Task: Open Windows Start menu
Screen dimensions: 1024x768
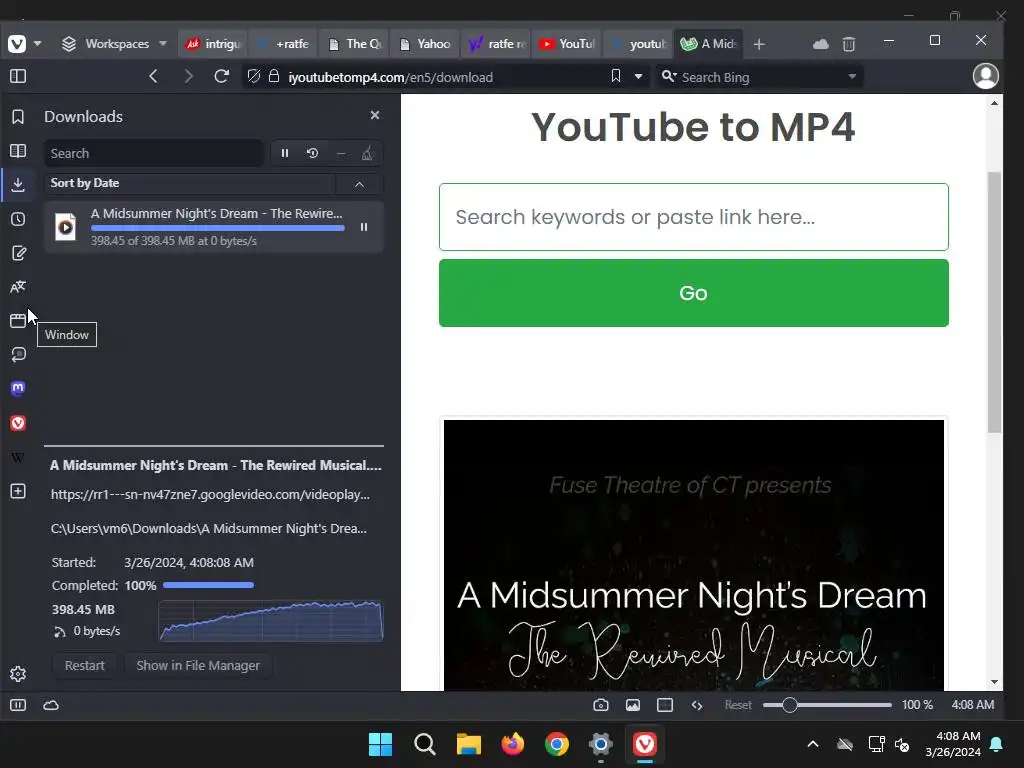Action: 381,744
